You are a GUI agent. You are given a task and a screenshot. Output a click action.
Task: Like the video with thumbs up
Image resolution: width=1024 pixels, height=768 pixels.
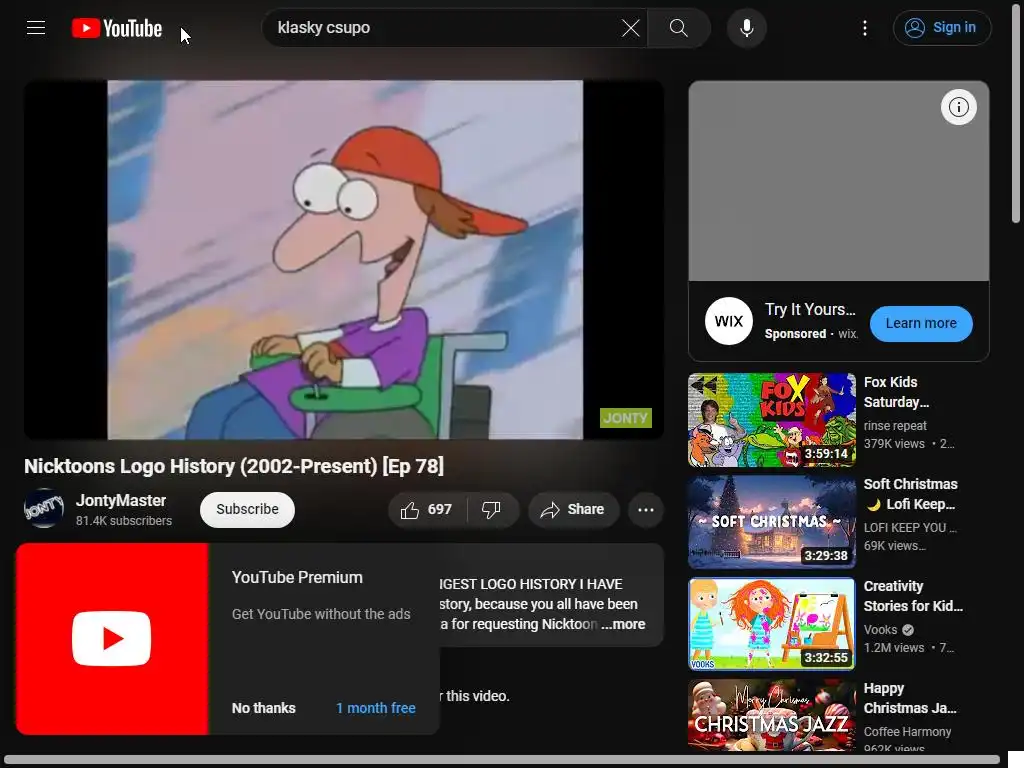(x=427, y=509)
